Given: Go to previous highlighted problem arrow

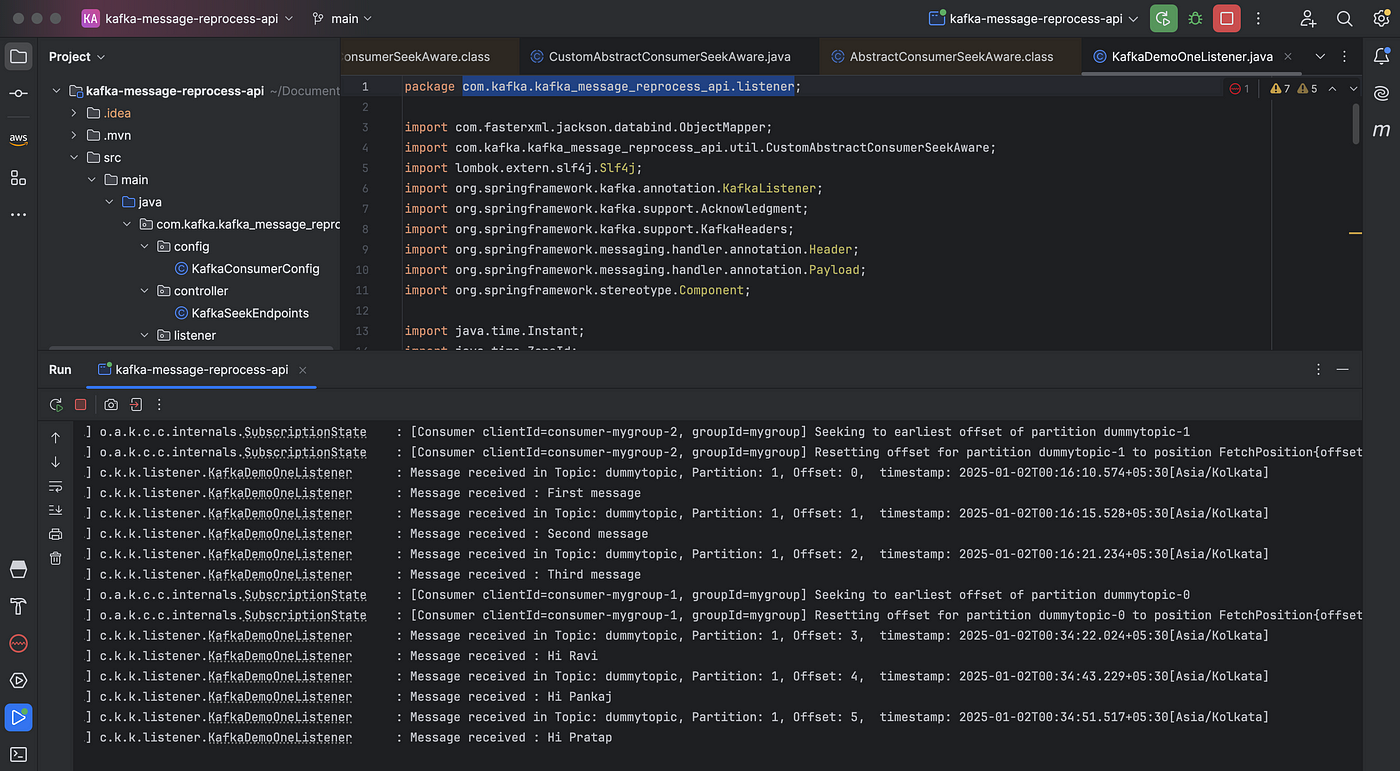Looking at the screenshot, I should tap(1331, 88).
